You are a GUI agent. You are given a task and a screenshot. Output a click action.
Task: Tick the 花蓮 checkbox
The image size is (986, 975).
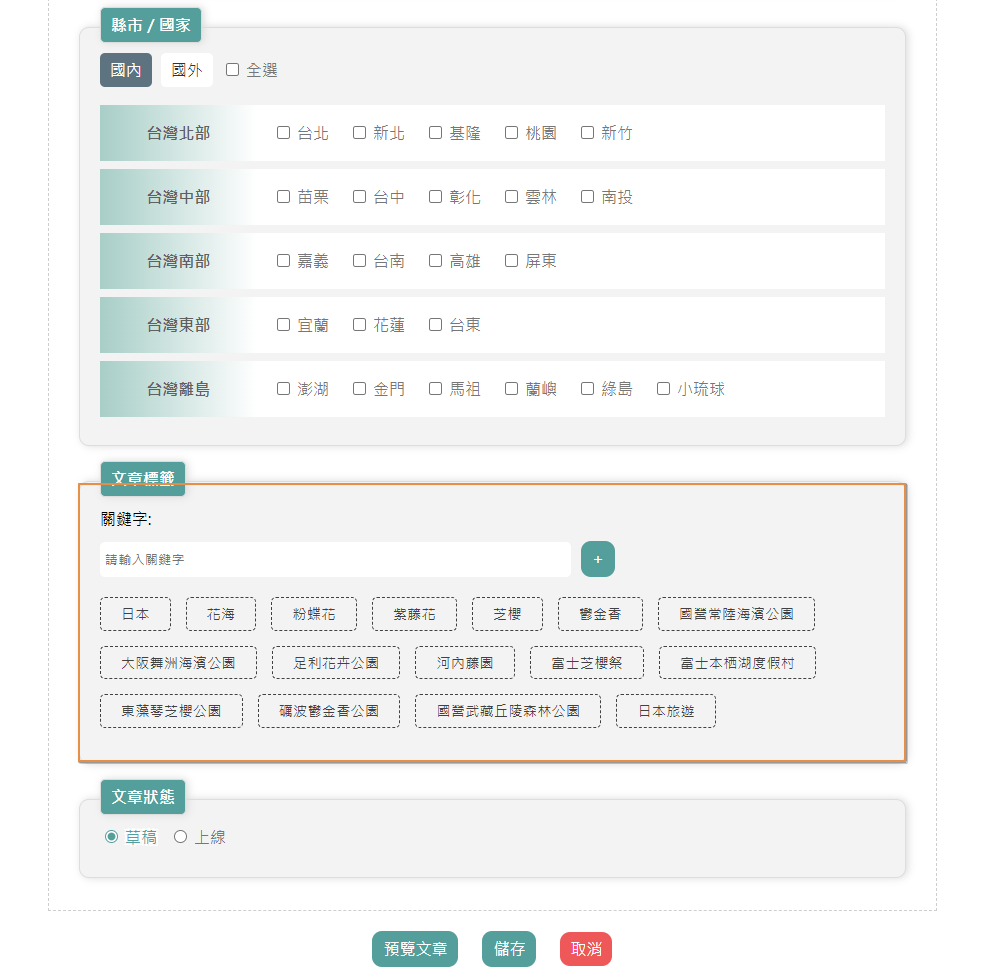click(x=360, y=325)
